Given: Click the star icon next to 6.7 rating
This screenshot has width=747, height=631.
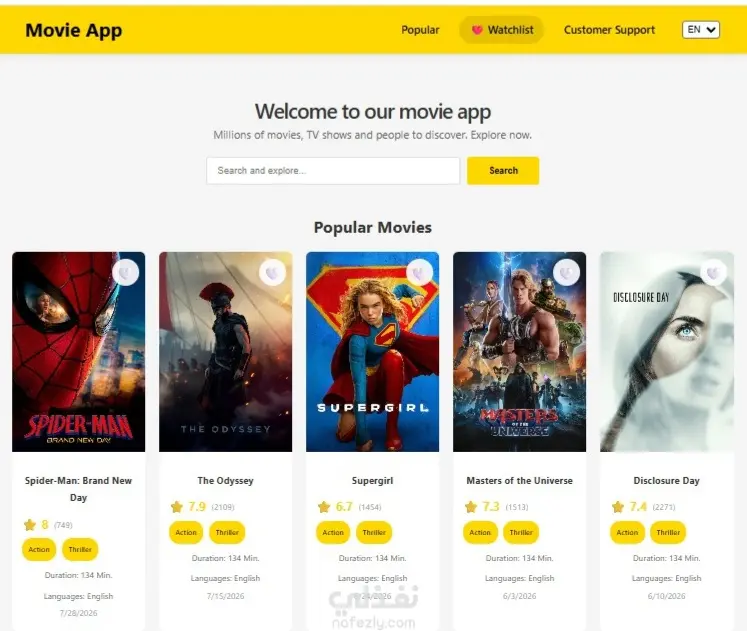Looking at the screenshot, I should point(324,507).
